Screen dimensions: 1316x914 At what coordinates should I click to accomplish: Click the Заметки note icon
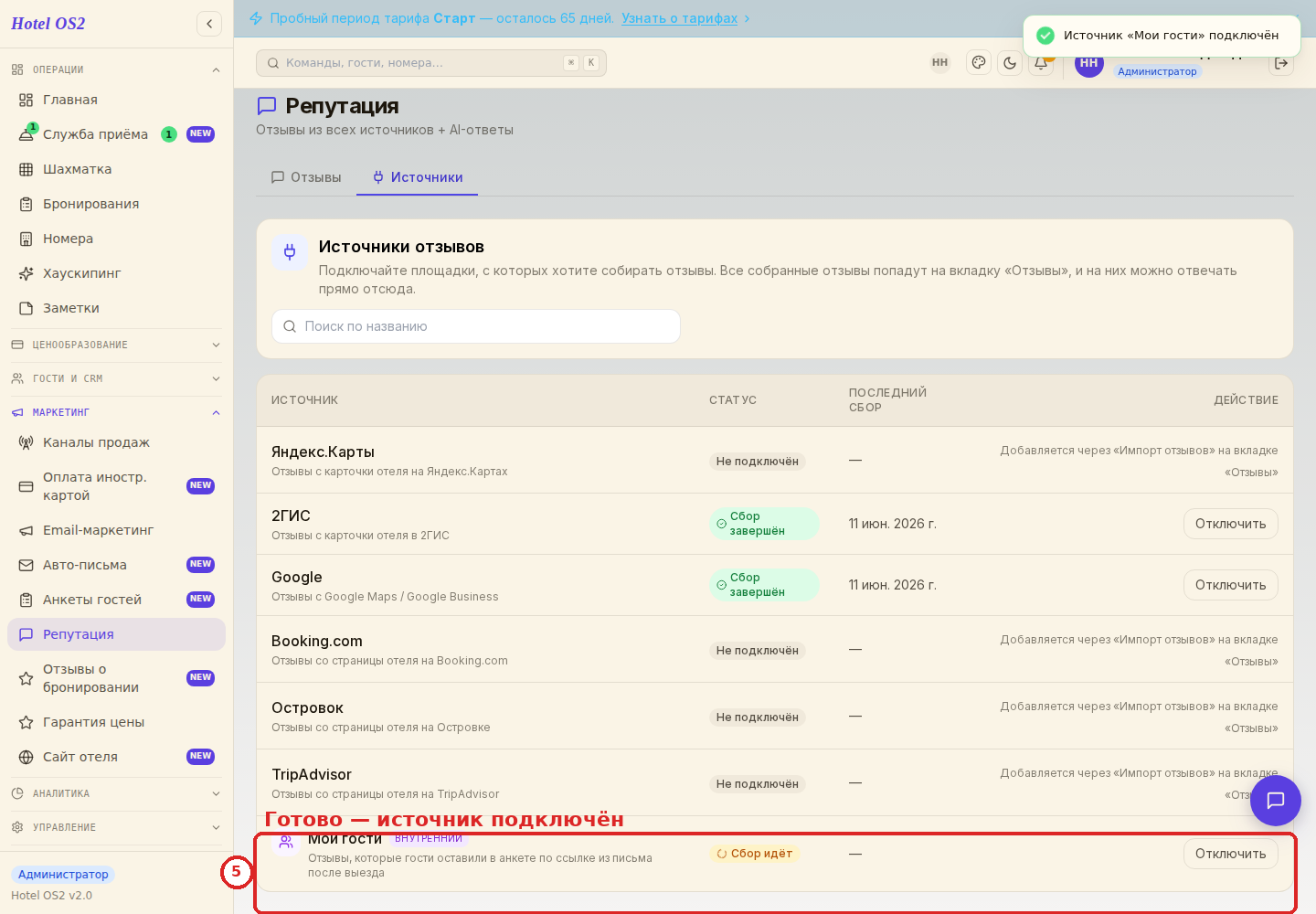pyautogui.click(x=27, y=308)
